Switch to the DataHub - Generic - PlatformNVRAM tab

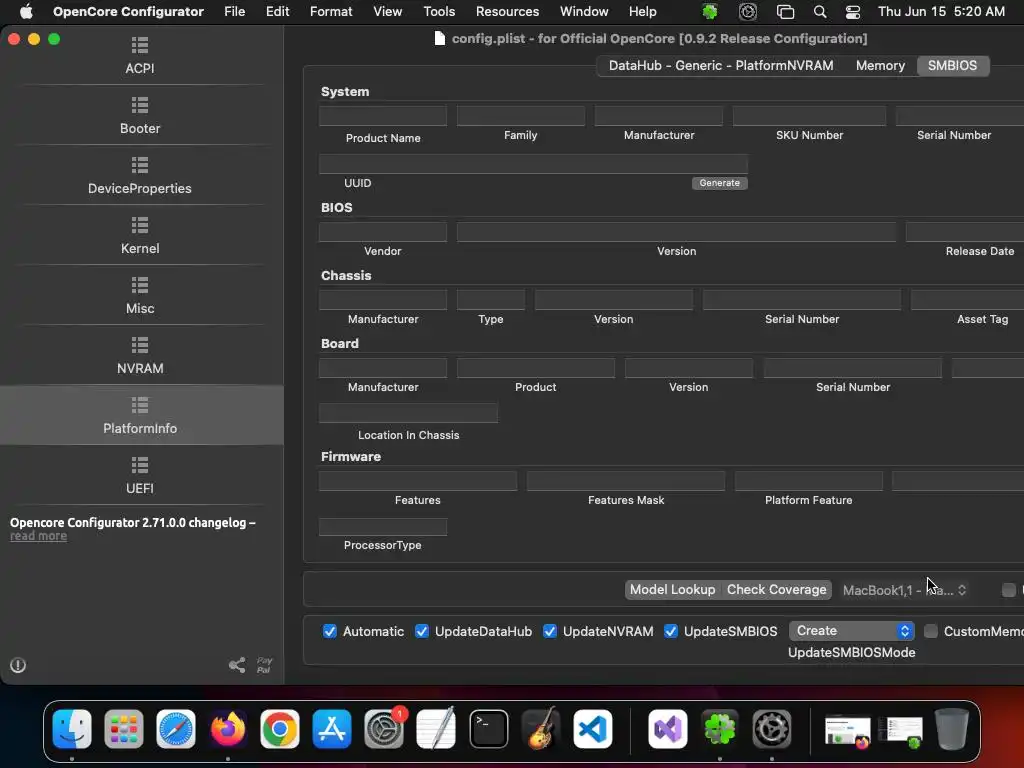point(721,65)
